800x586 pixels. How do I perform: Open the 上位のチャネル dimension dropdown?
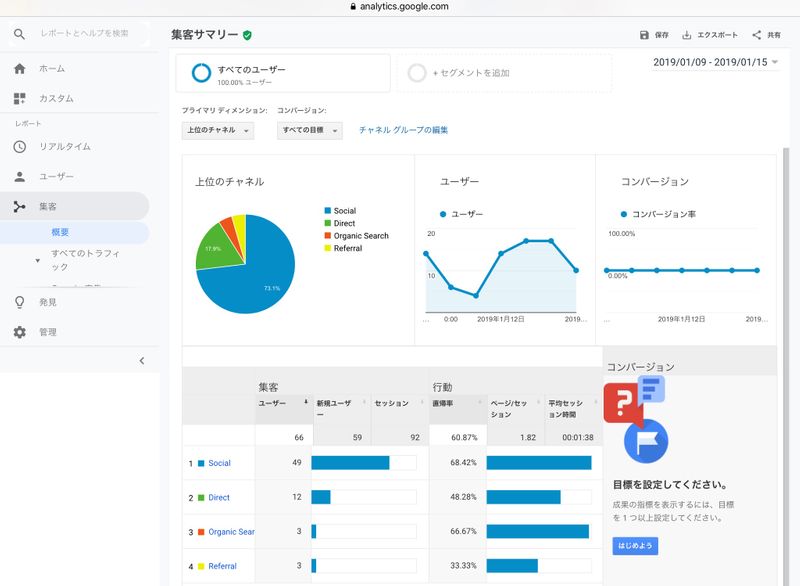218,131
